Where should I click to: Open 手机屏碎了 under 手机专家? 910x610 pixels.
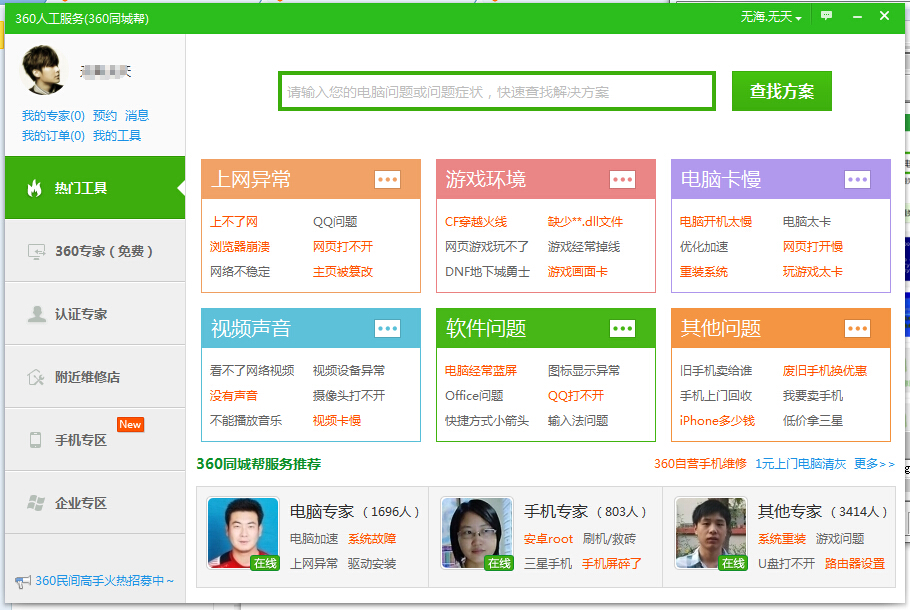click(x=612, y=564)
